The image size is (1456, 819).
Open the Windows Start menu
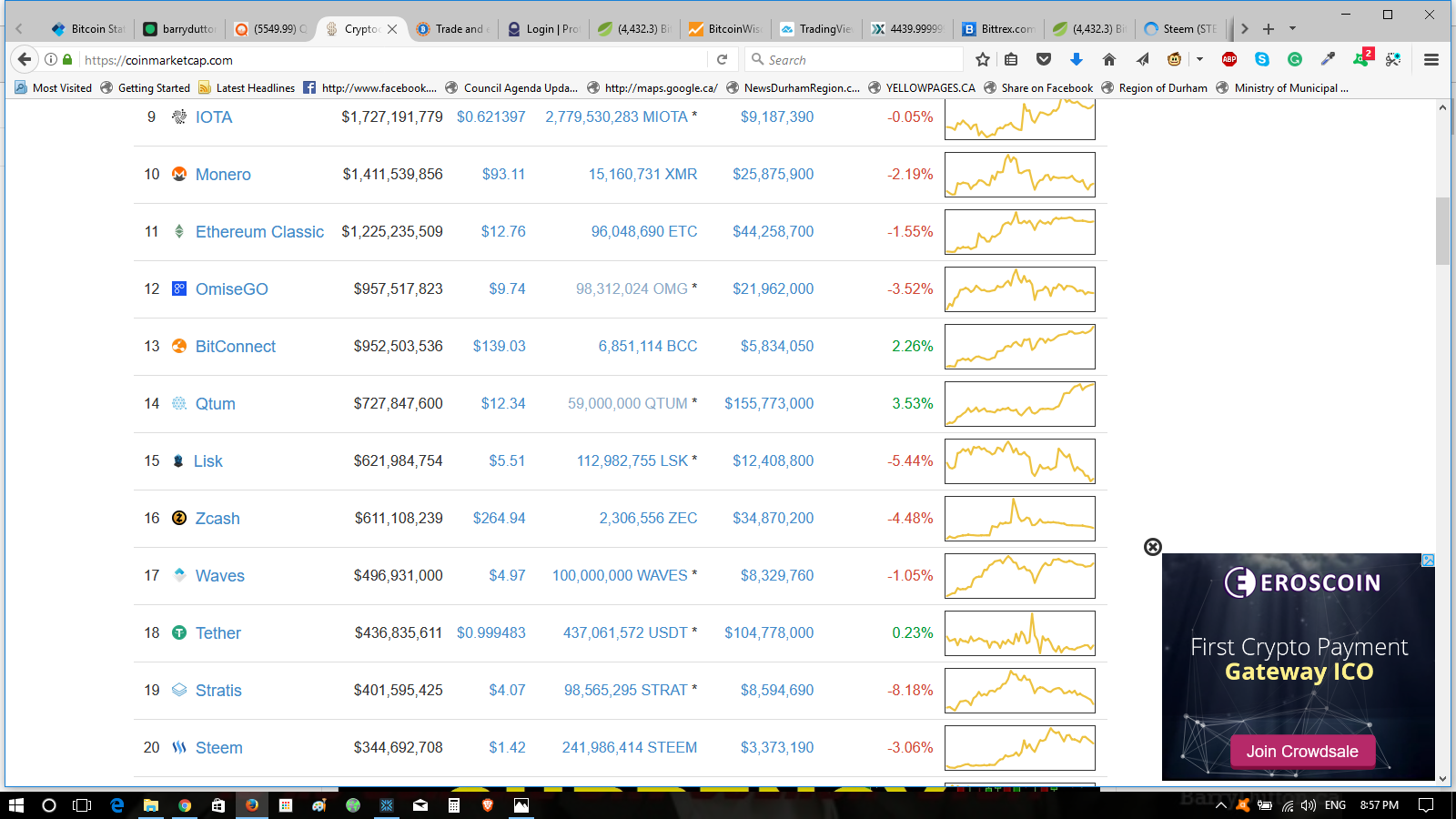(15, 804)
